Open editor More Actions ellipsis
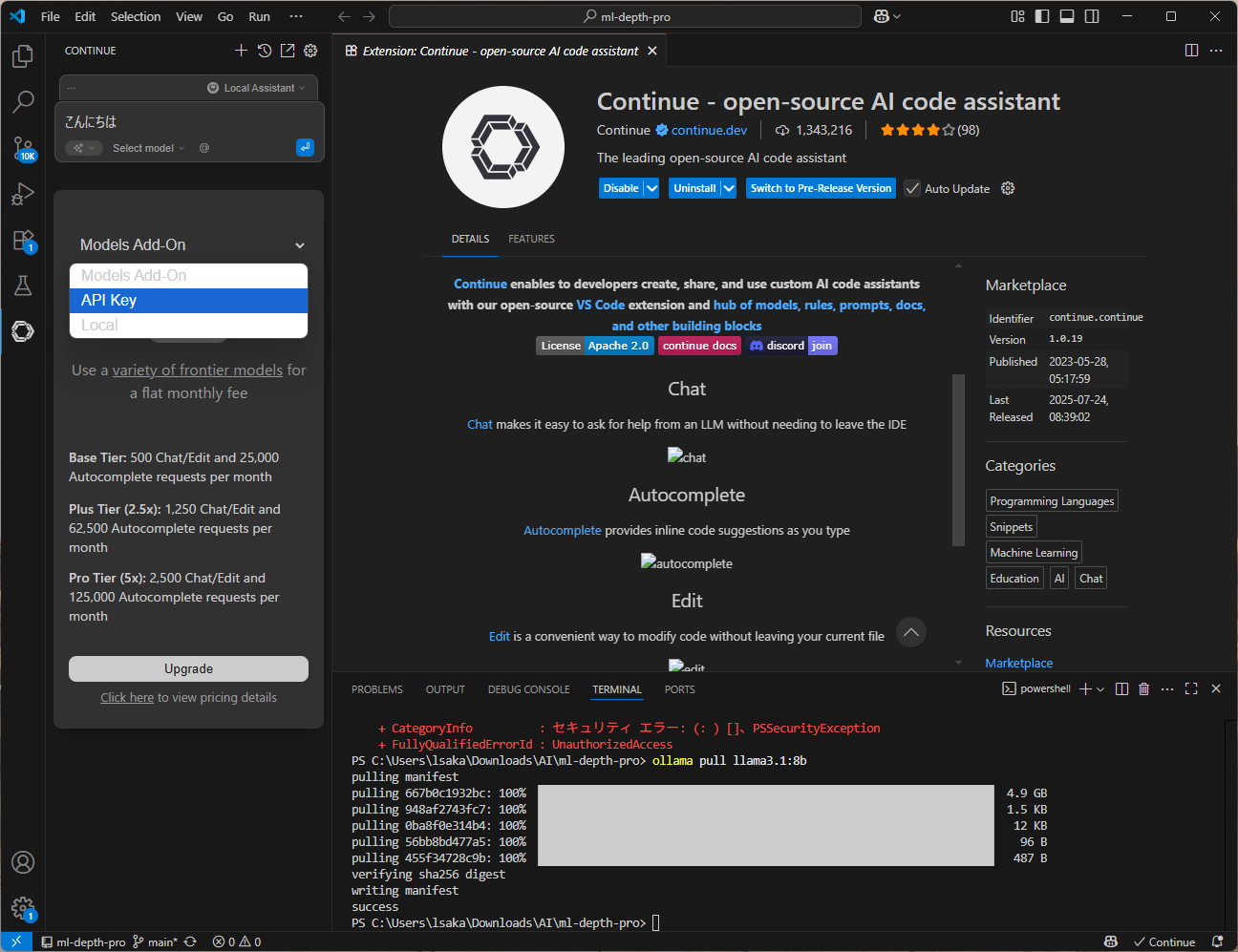 pos(1216,51)
